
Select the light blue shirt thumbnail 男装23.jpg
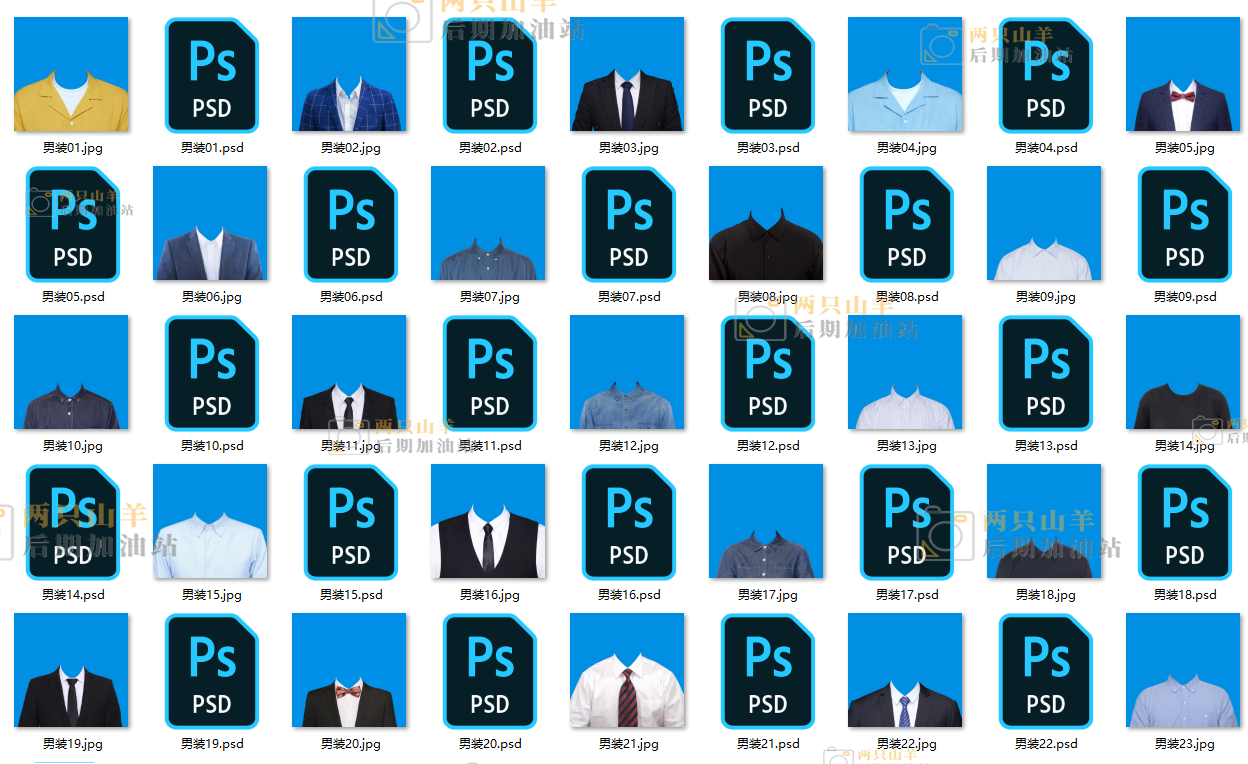[1183, 671]
